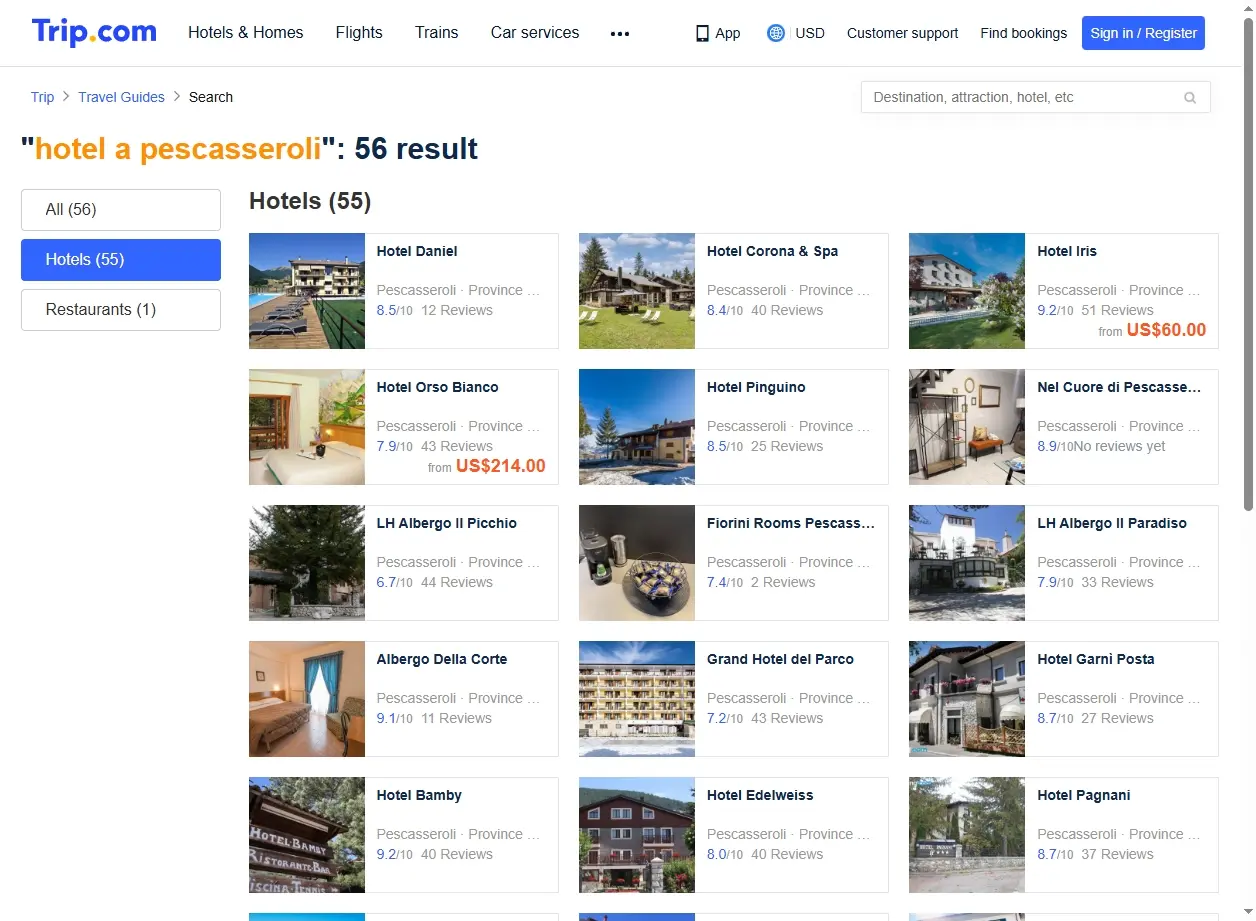1256x921 pixels.
Task: Open Customer support link
Action: tap(902, 33)
